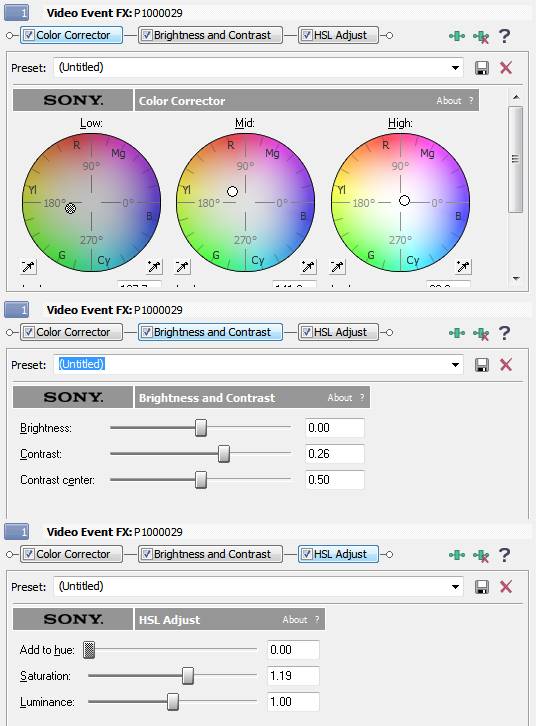The image size is (536, 726).
Task: Toggle Color Corrector checkbox in Brightness and Contrast panel chain
Action: 29,332
